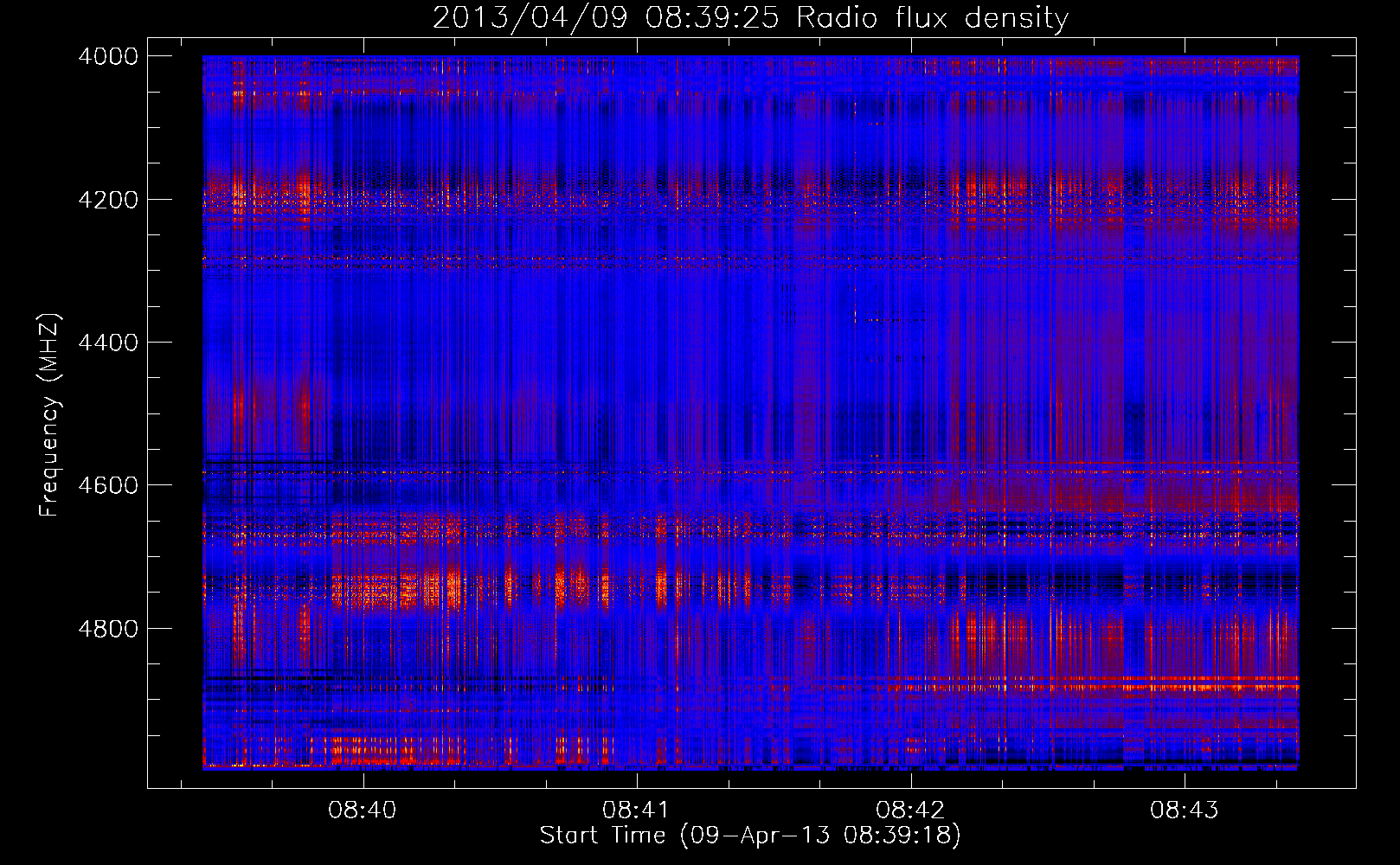Click the 08:42 time tick label

point(910,810)
